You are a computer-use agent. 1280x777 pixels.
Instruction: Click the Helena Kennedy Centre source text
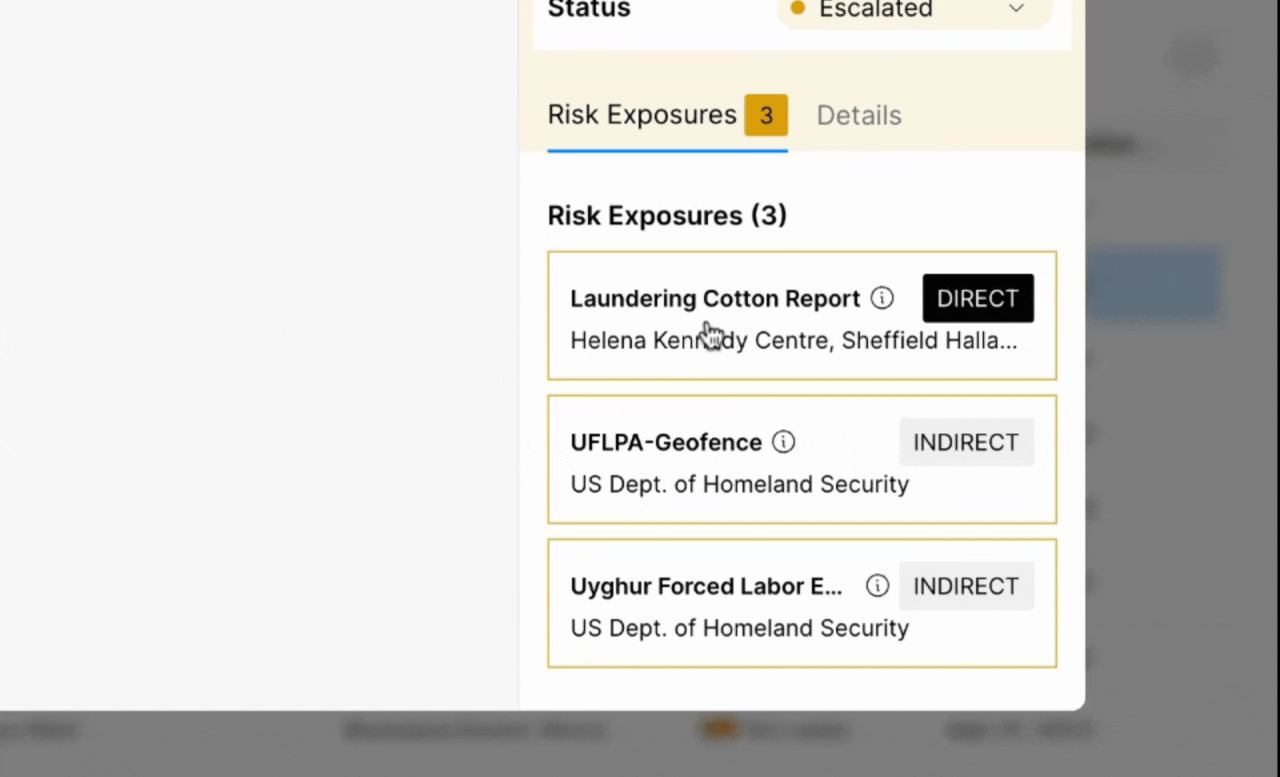click(x=793, y=341)
